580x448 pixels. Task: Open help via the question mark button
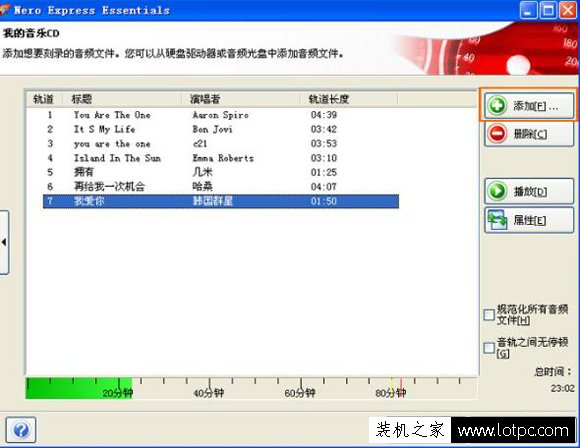(x=21, y=430)
